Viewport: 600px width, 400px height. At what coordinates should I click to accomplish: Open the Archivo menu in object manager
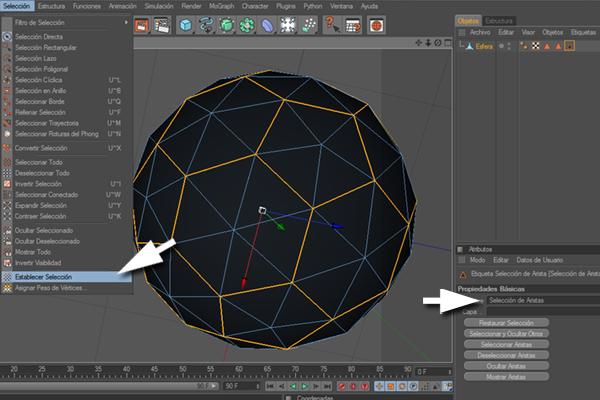click(x=480, y=33)
